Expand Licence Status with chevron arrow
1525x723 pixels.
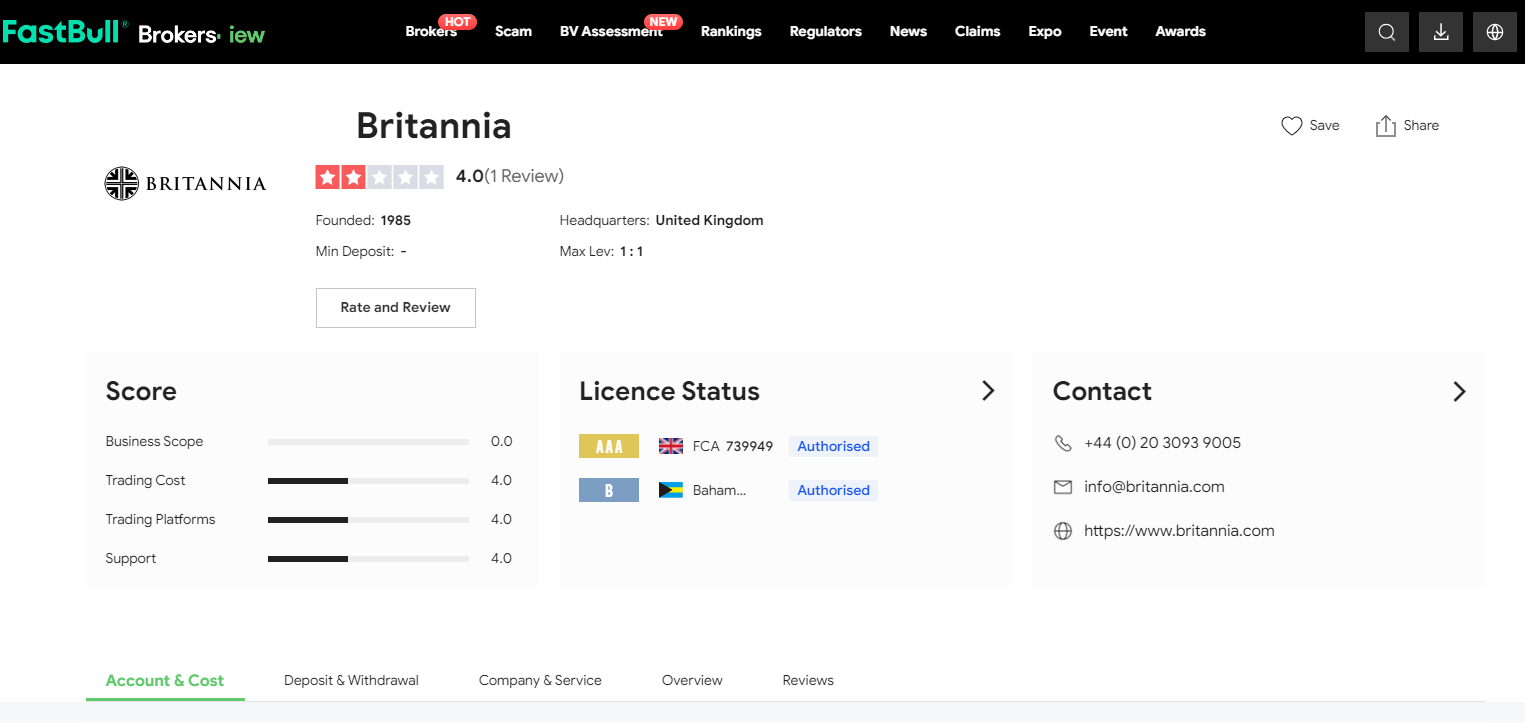(x=988, y=391)
